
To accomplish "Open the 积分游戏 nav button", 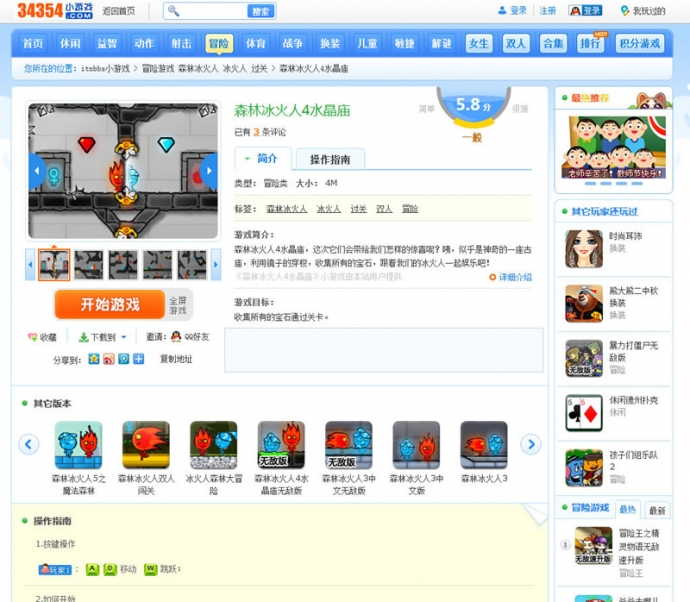I will click(x=639, y=44).
